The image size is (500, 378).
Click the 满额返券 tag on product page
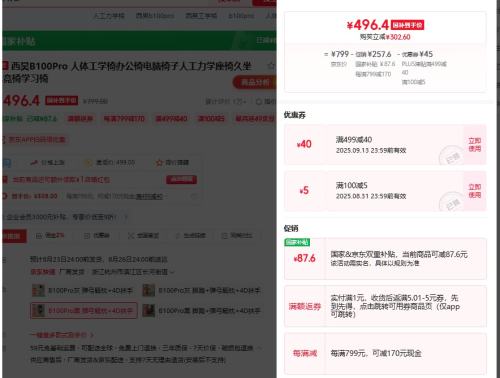pyautogui.click(x=80, y=118)
